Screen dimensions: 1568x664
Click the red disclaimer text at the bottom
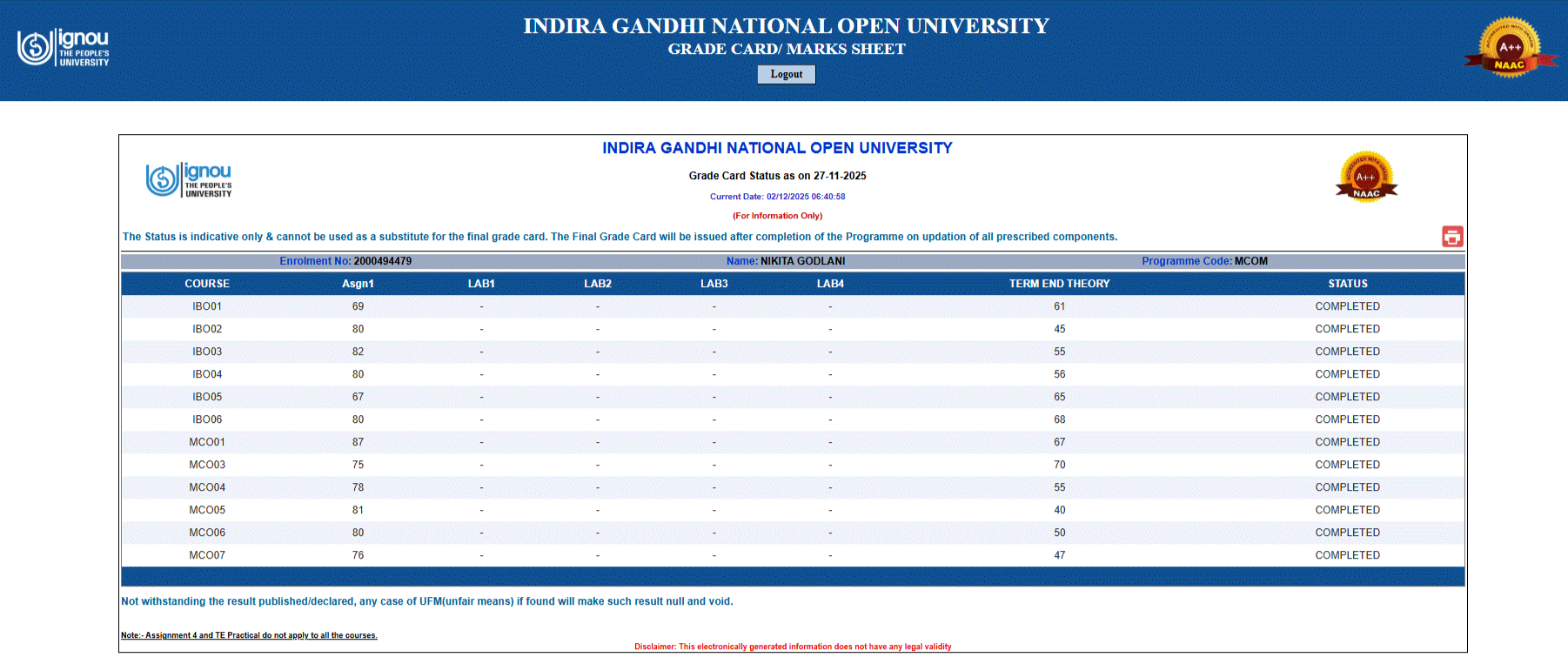793,647
